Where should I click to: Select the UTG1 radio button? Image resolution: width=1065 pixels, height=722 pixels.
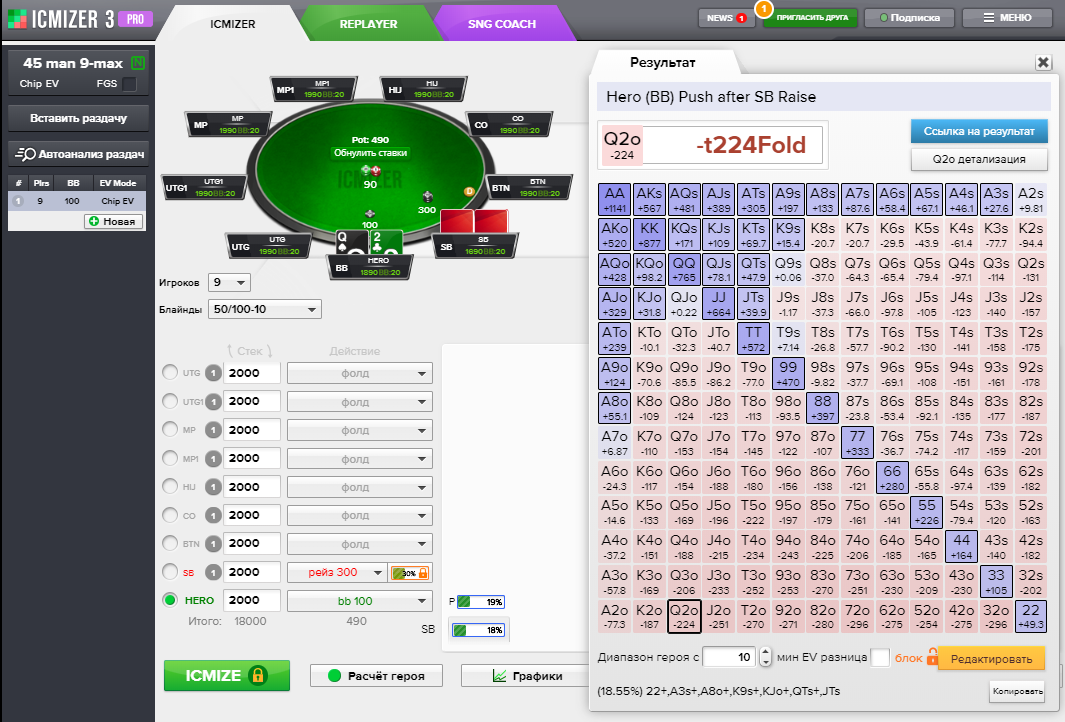170,401
